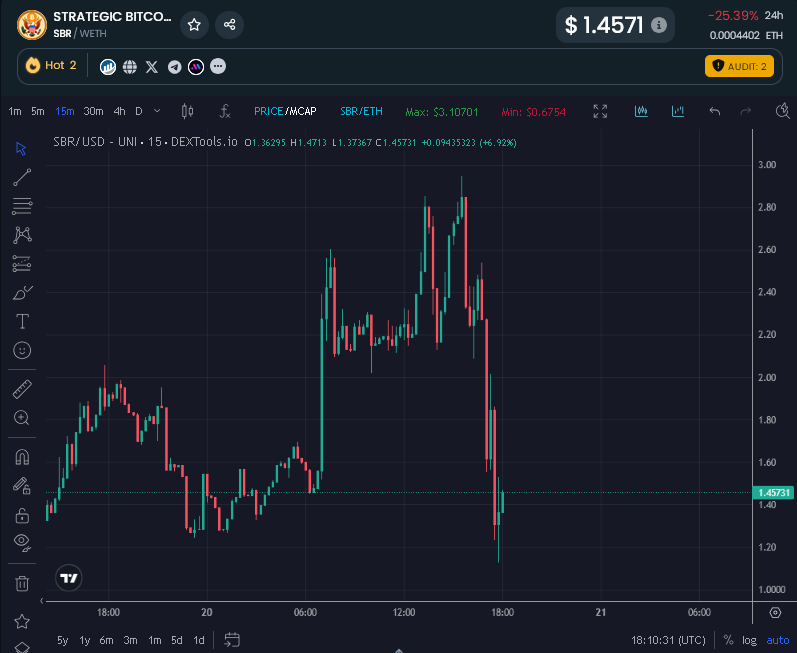Select the brush drawing tool
797x653 pixels.
(x=22, y=293)
